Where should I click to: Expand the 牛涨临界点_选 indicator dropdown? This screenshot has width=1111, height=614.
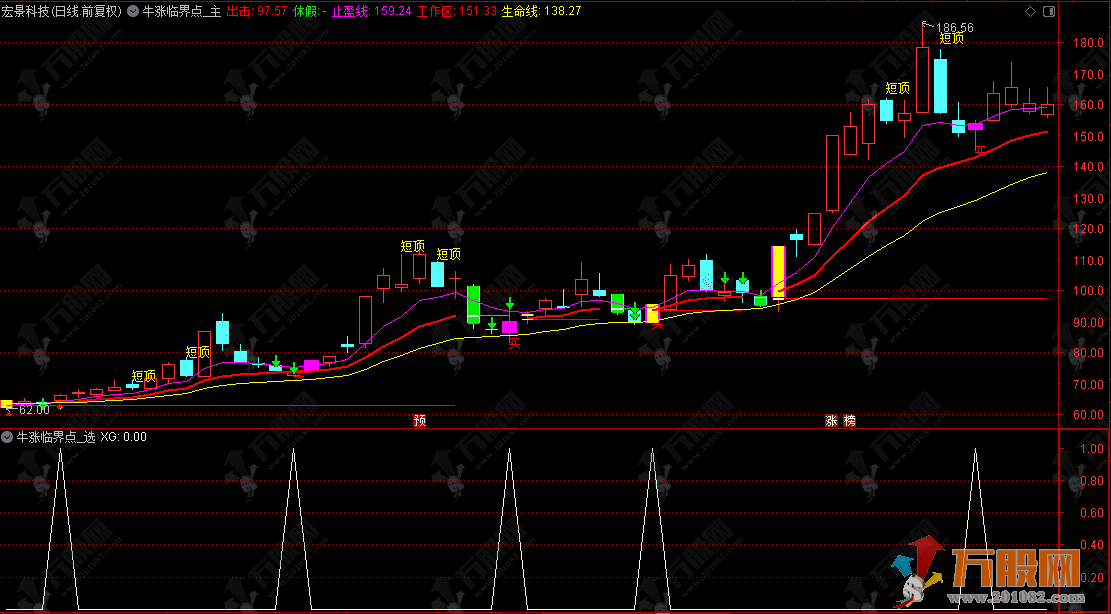click(8, 437)
